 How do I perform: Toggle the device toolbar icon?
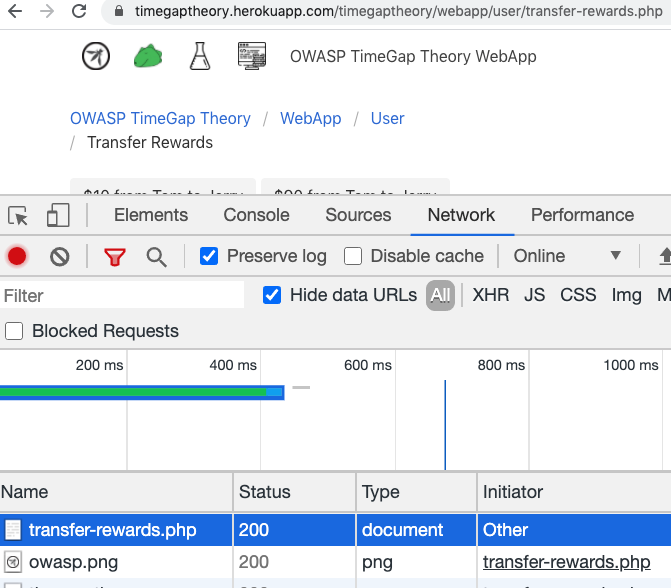click(58, 215)
